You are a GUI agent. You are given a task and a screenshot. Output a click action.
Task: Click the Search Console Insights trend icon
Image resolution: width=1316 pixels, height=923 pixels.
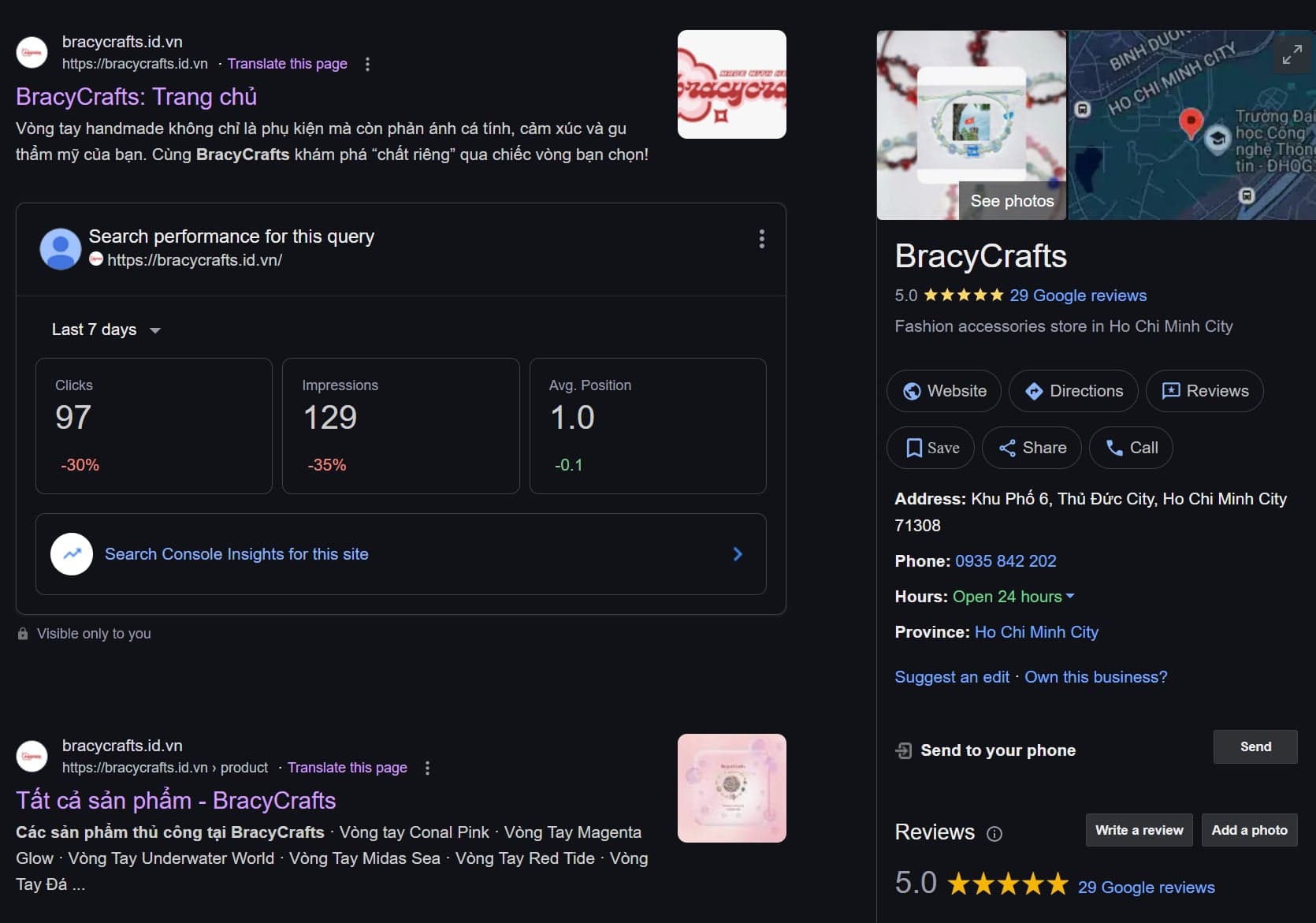[x=72, y=554]
